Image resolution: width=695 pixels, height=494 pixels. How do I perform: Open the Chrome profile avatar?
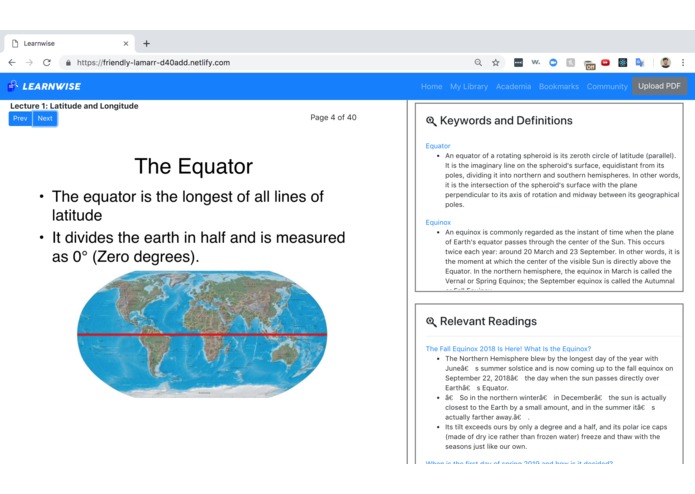[665, 62]
